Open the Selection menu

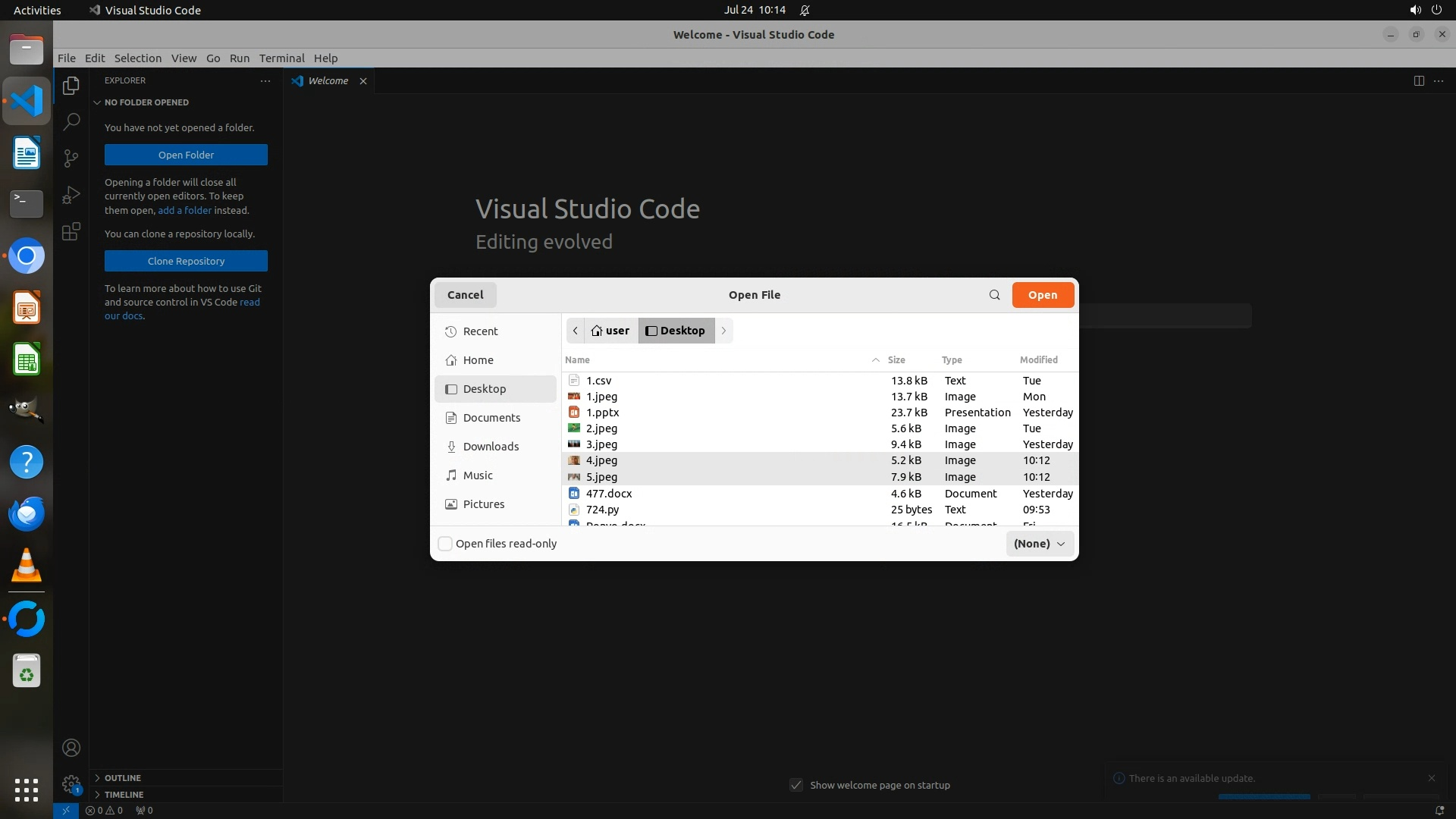tap(137, 58)
